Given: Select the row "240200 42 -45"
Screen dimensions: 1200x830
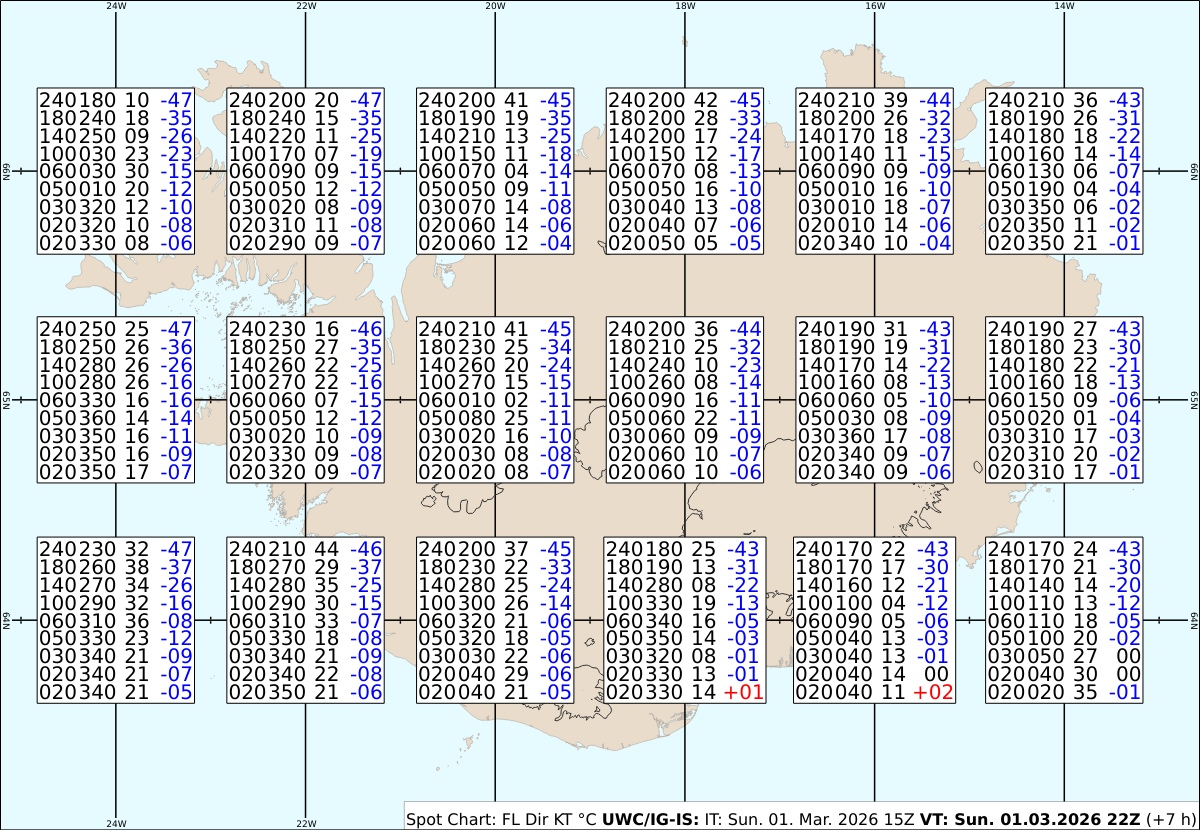Looking at the screenshot, I should click(685, 99).
